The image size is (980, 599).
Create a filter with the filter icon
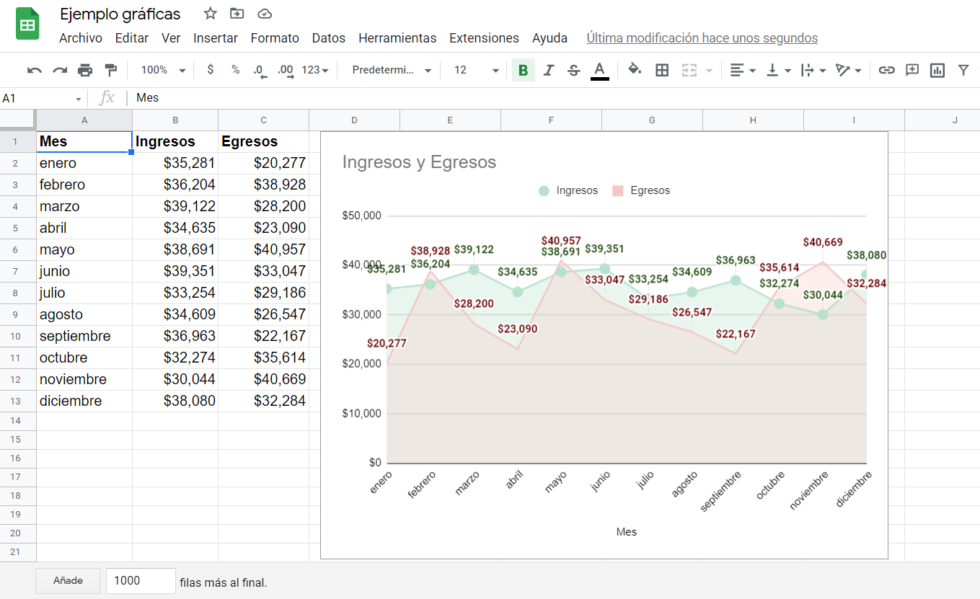click(x=962, y=70)
